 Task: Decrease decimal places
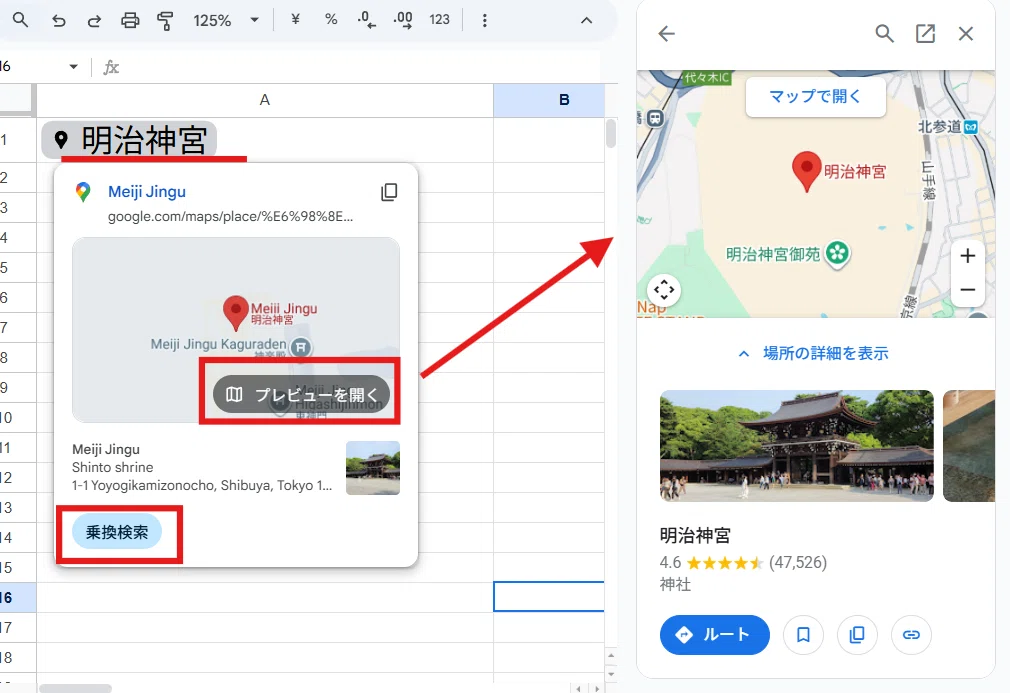click(367, 20)
